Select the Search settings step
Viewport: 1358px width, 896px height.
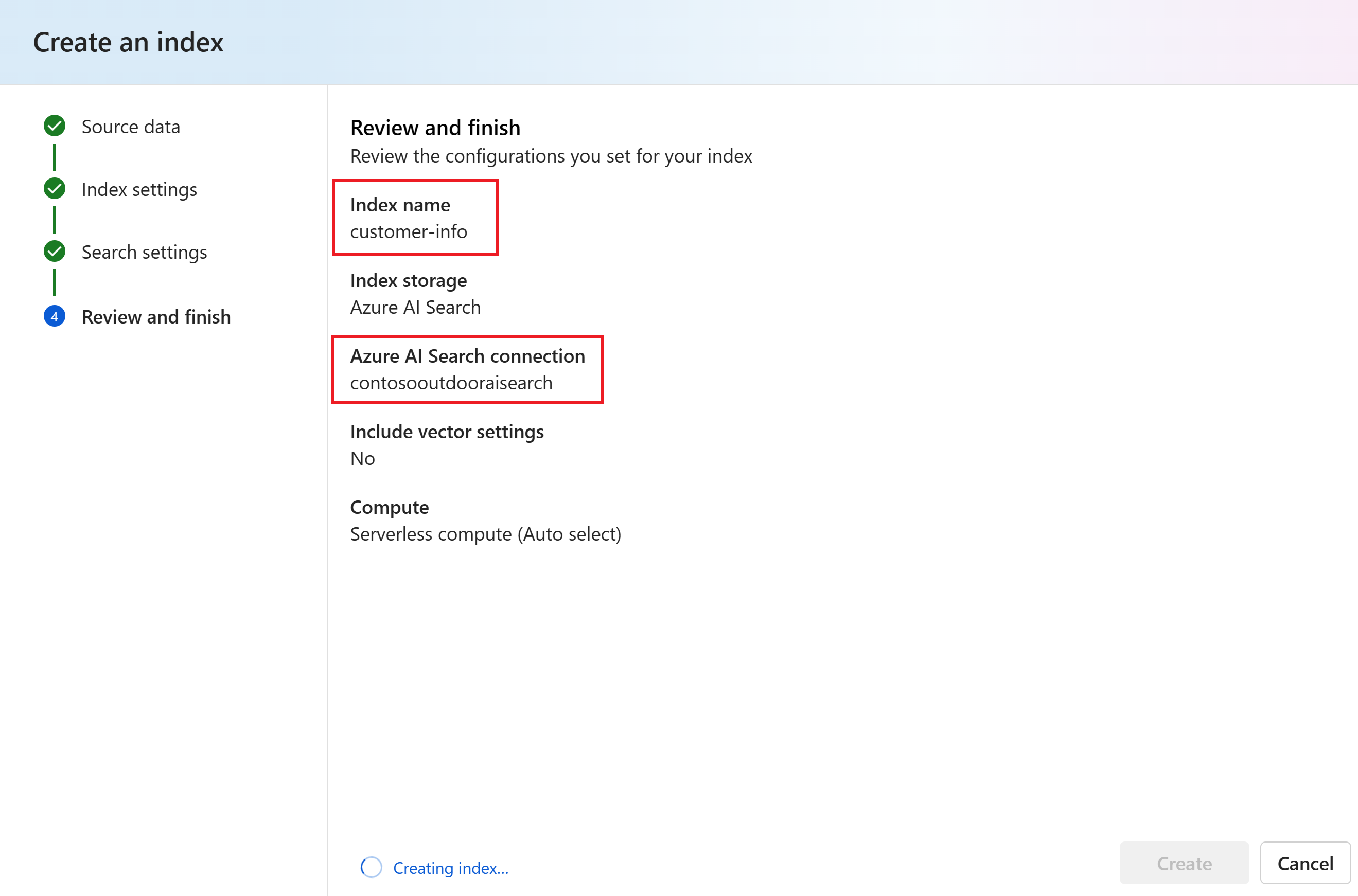(145, 252)
